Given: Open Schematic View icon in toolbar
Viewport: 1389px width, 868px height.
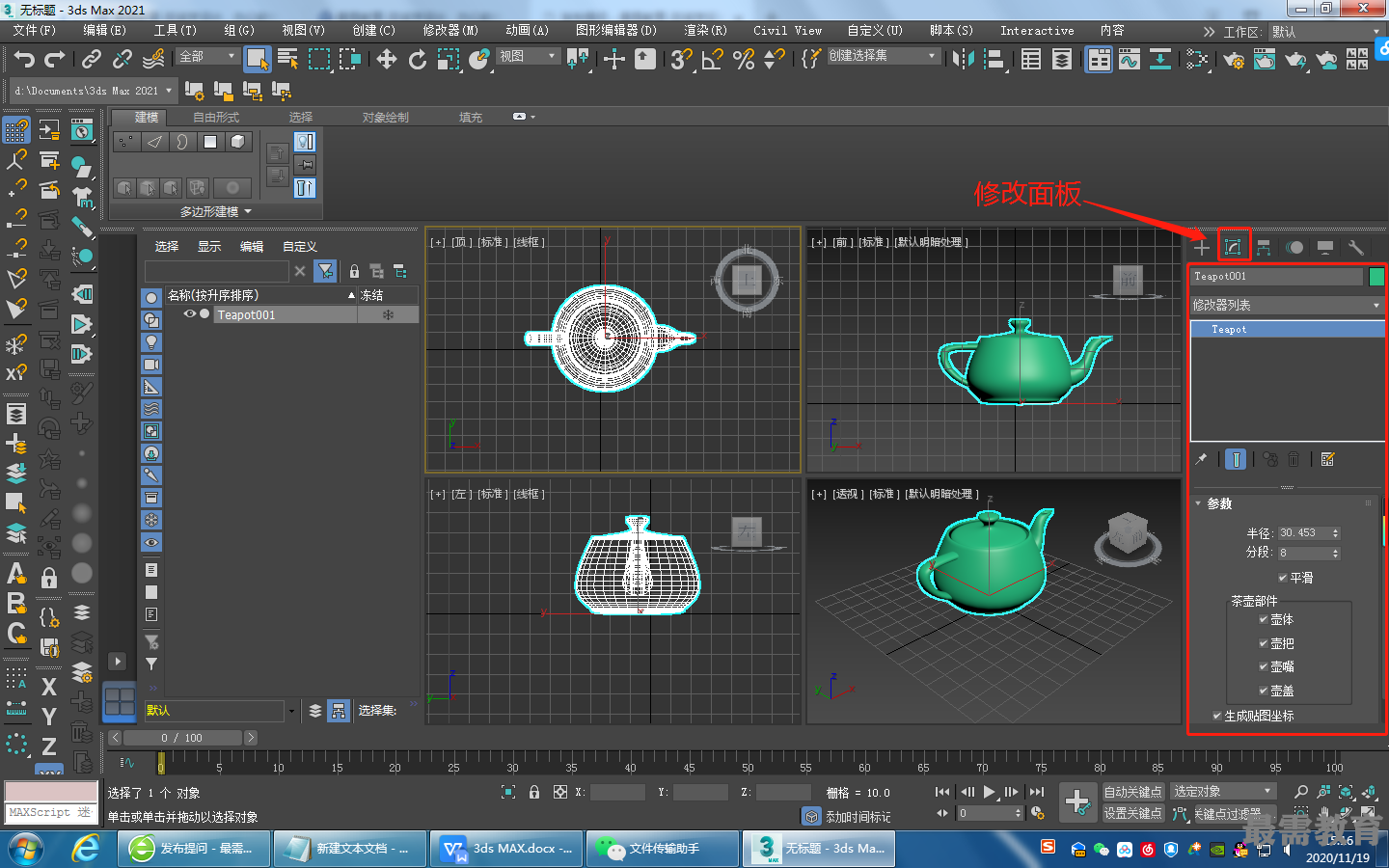Looking at the screenshot, I should point(1160,60).
